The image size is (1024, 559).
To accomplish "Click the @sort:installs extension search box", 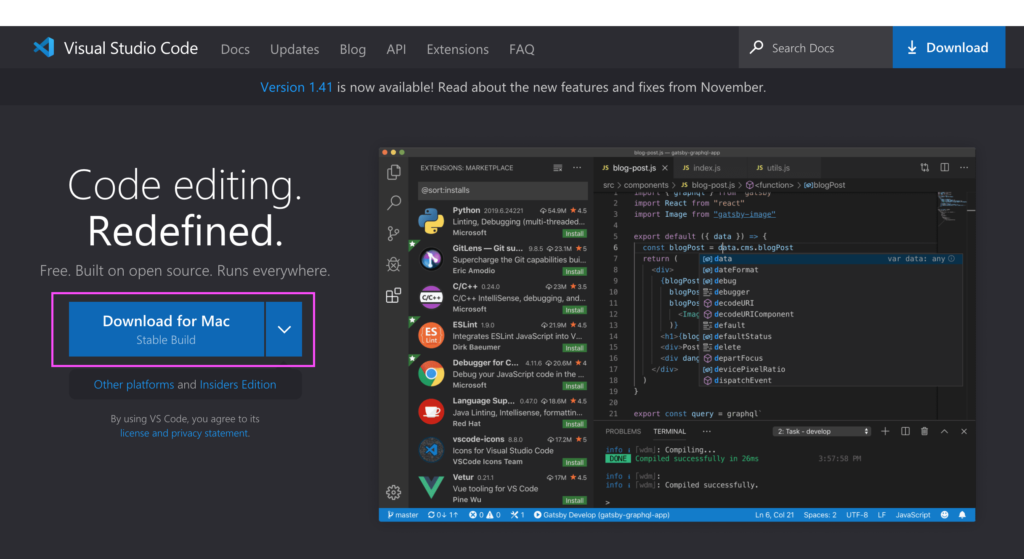I will pyautogui.click(x=502, y=190).
